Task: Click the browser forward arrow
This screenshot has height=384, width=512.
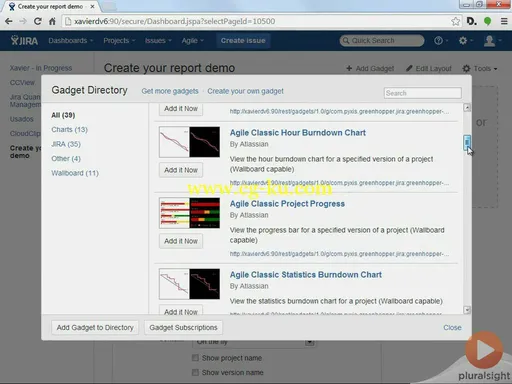Action: (x=23, y=21)
